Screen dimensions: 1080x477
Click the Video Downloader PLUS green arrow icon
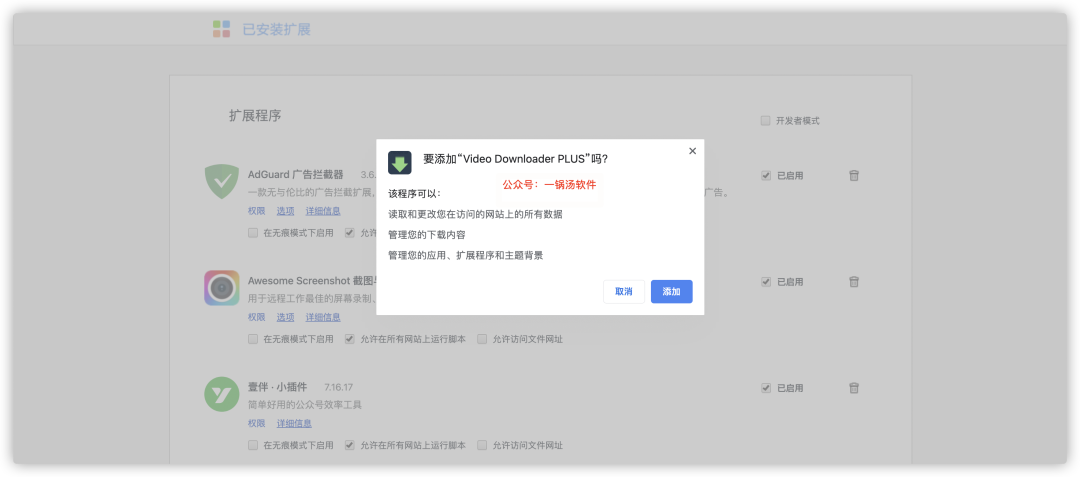(x=399, y=163)
